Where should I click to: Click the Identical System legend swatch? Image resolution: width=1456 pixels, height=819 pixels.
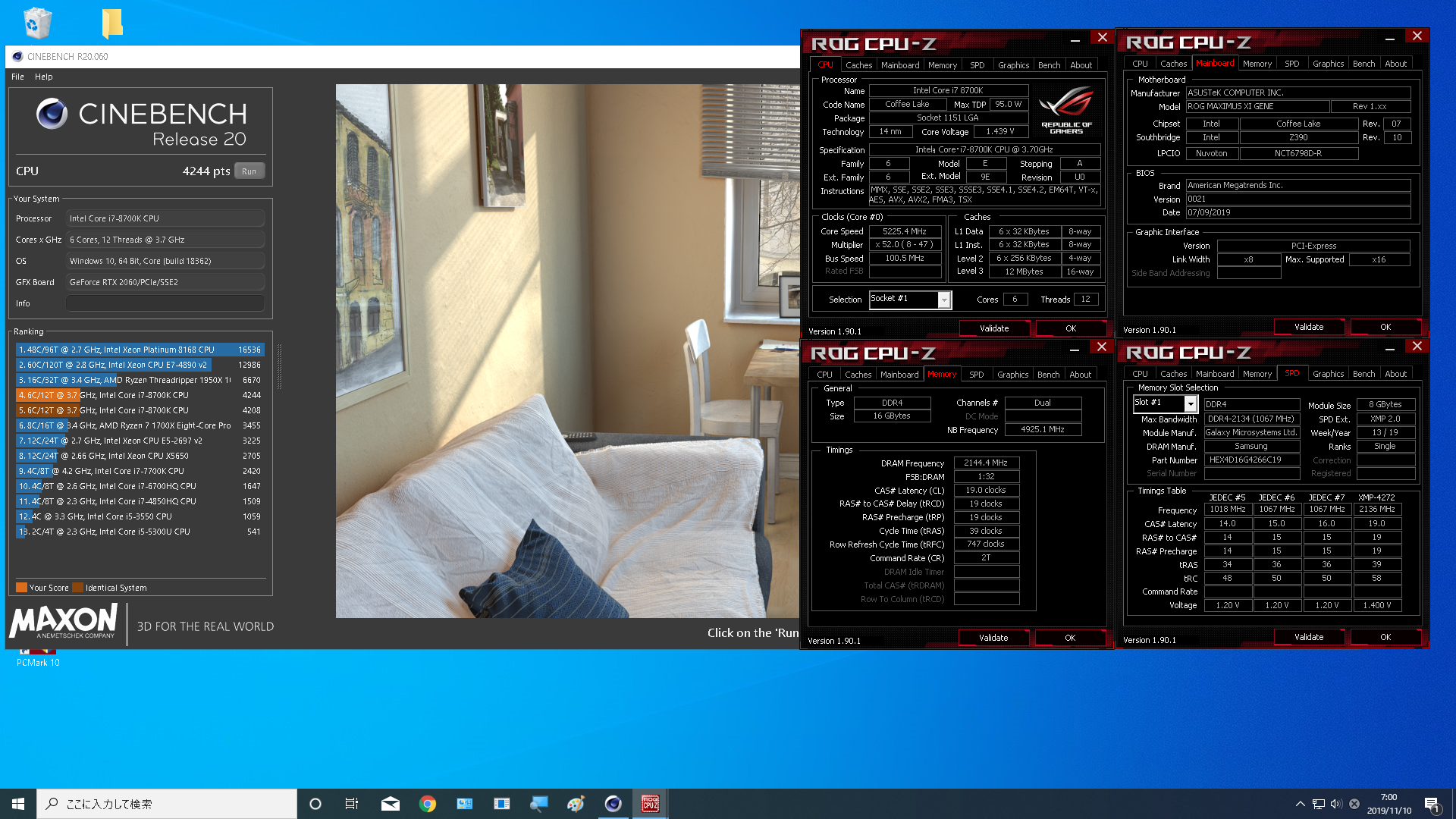point(77,587)
